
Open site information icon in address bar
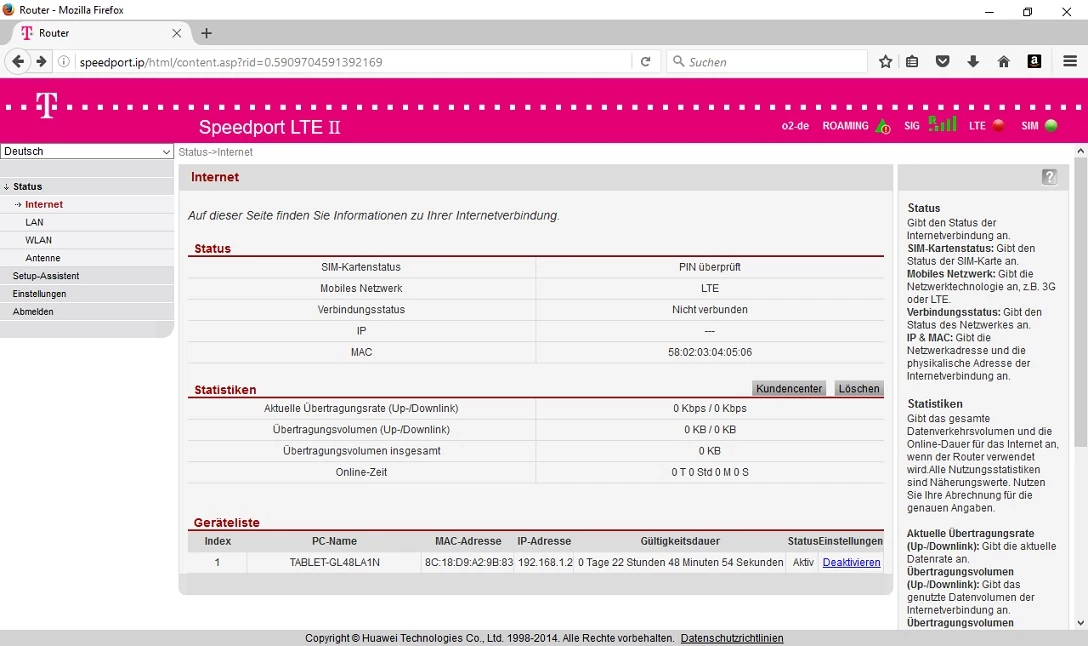pyautogui.click(x=63, y=62)
